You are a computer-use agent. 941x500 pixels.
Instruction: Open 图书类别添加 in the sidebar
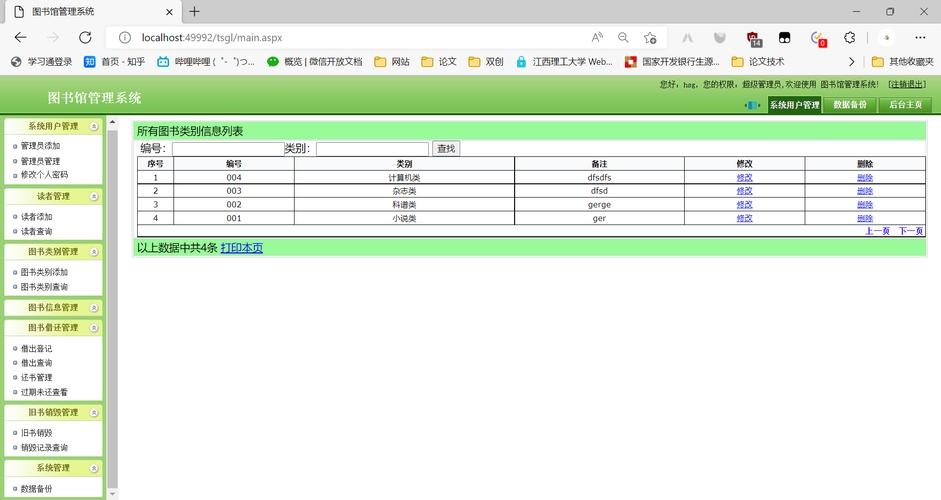coord(44,272)
